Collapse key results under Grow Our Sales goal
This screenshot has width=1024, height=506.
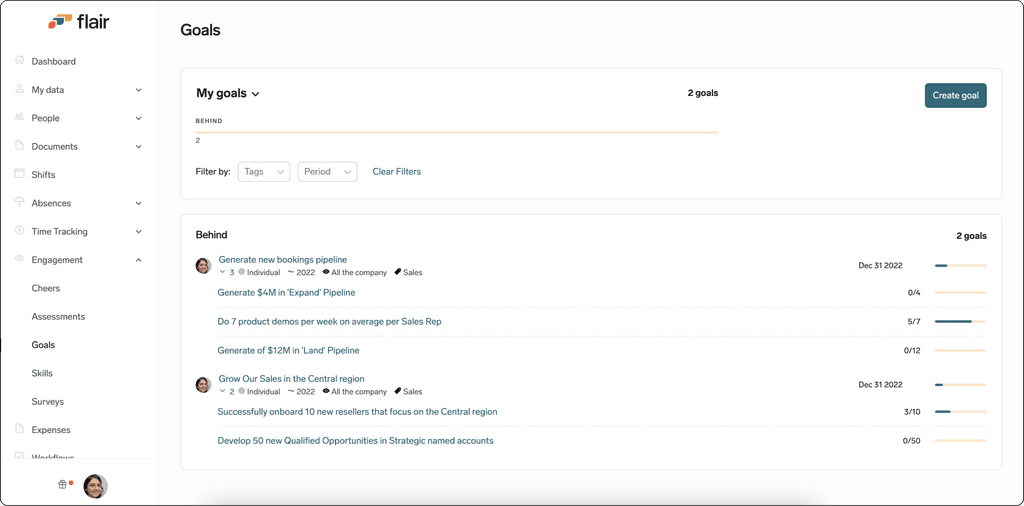[222, 392]
